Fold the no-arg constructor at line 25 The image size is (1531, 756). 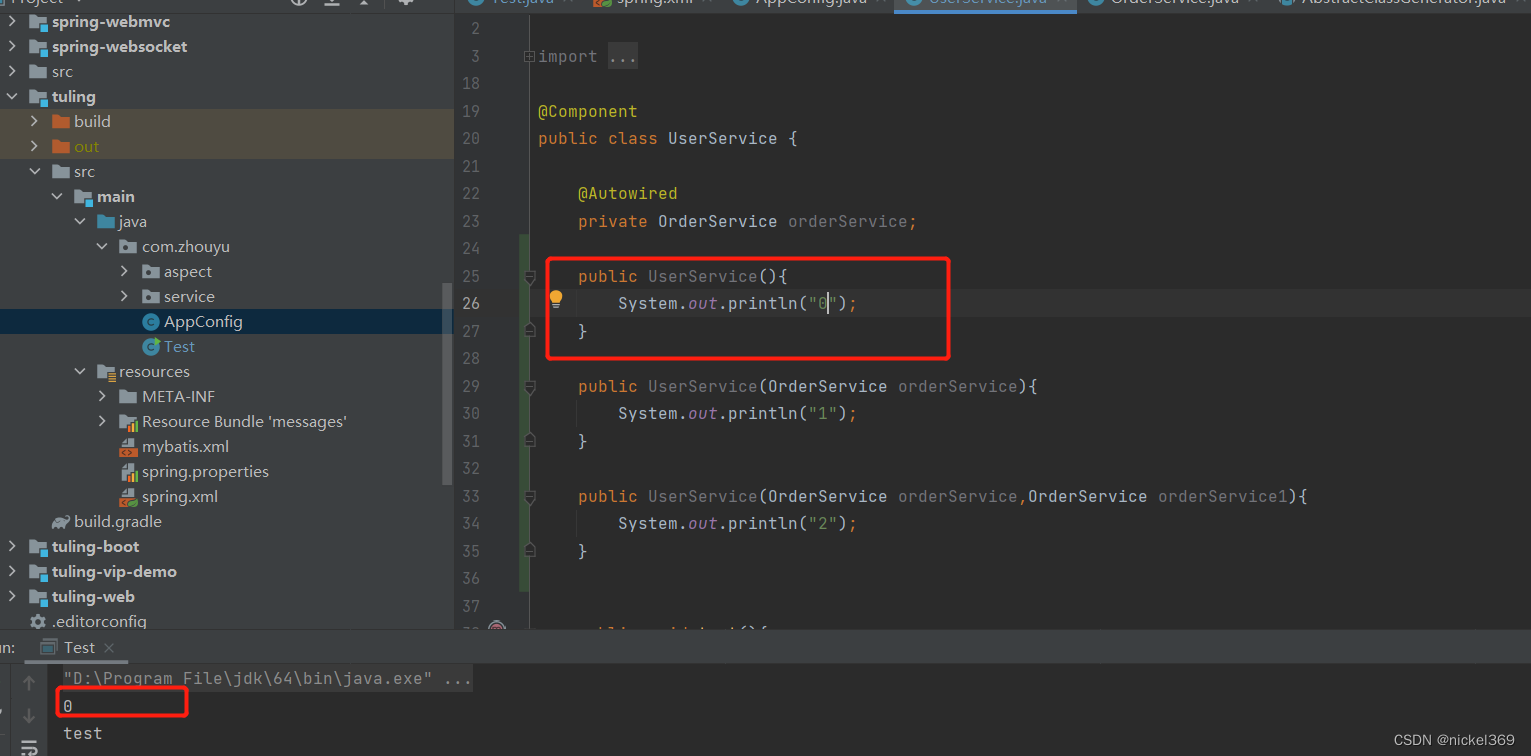[x=530, y=277]
